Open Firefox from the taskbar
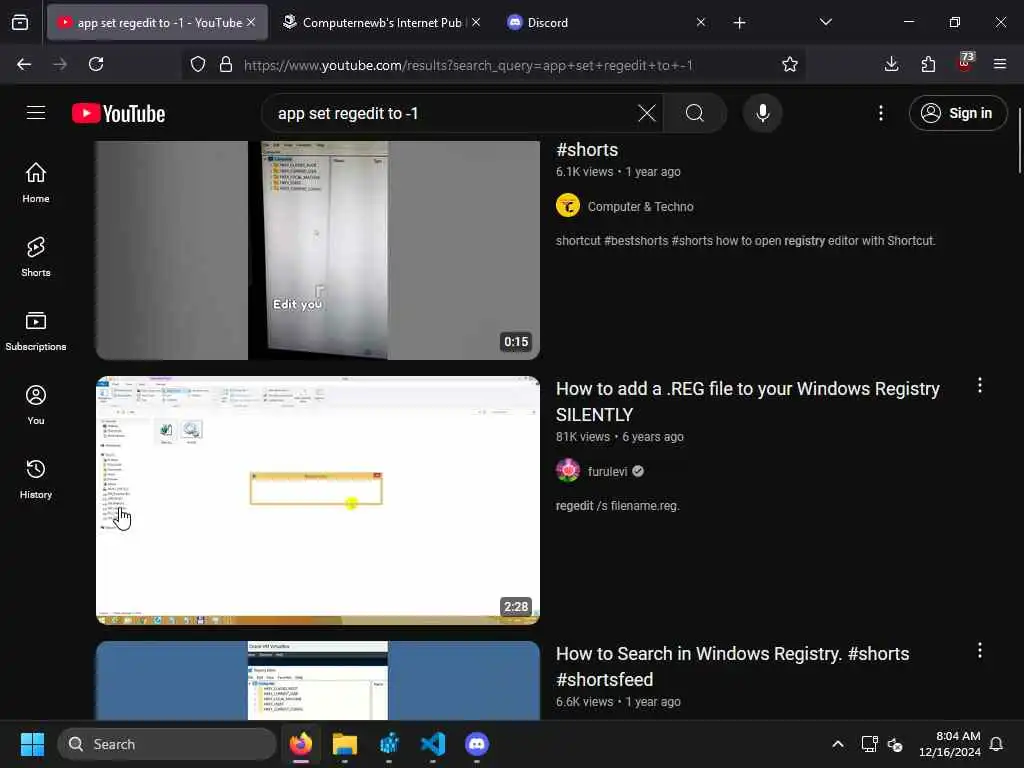 [x=300, y=744]
